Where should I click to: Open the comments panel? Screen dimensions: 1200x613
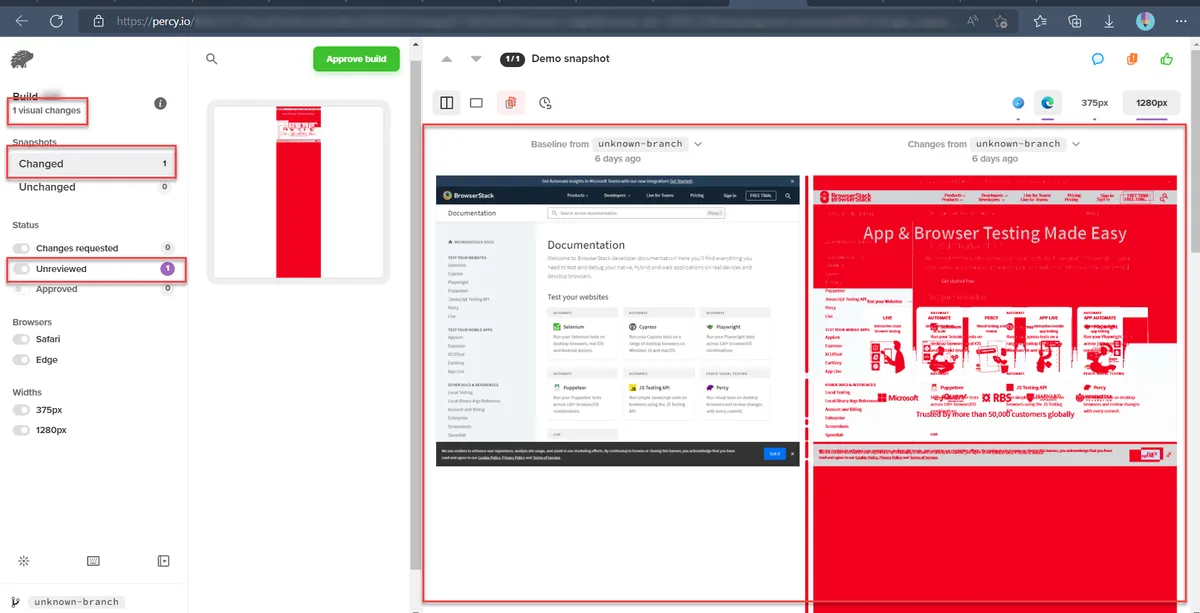click(1098, 59)
